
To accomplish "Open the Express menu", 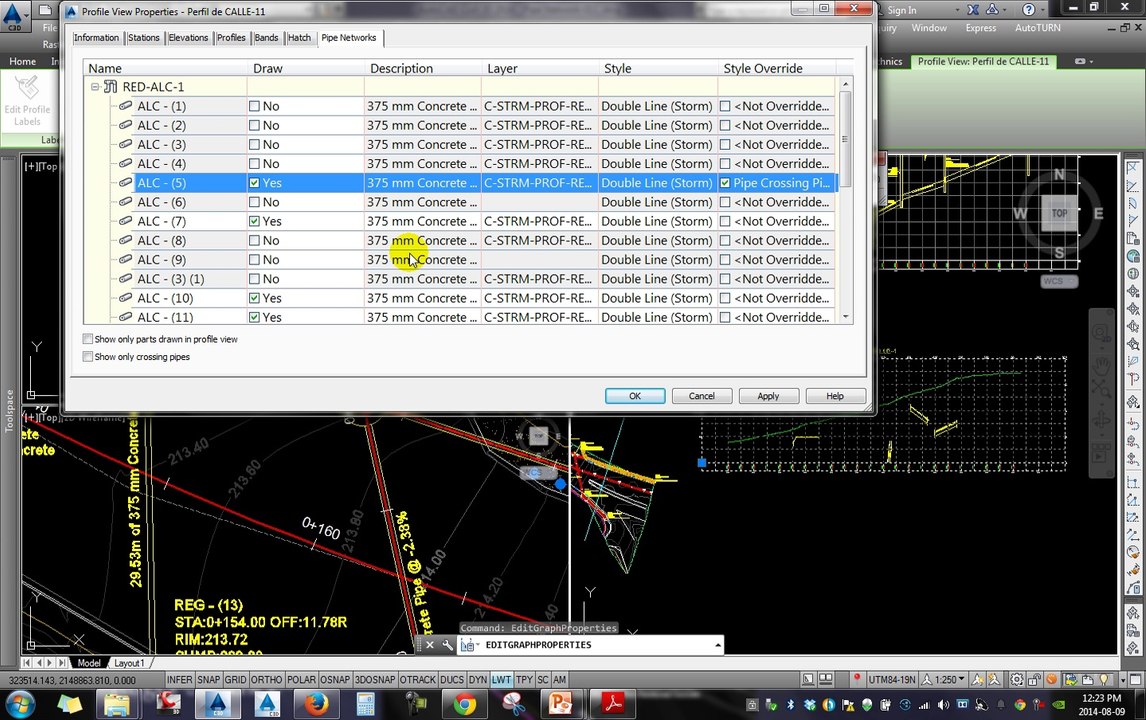I will [x=981, y=28].
